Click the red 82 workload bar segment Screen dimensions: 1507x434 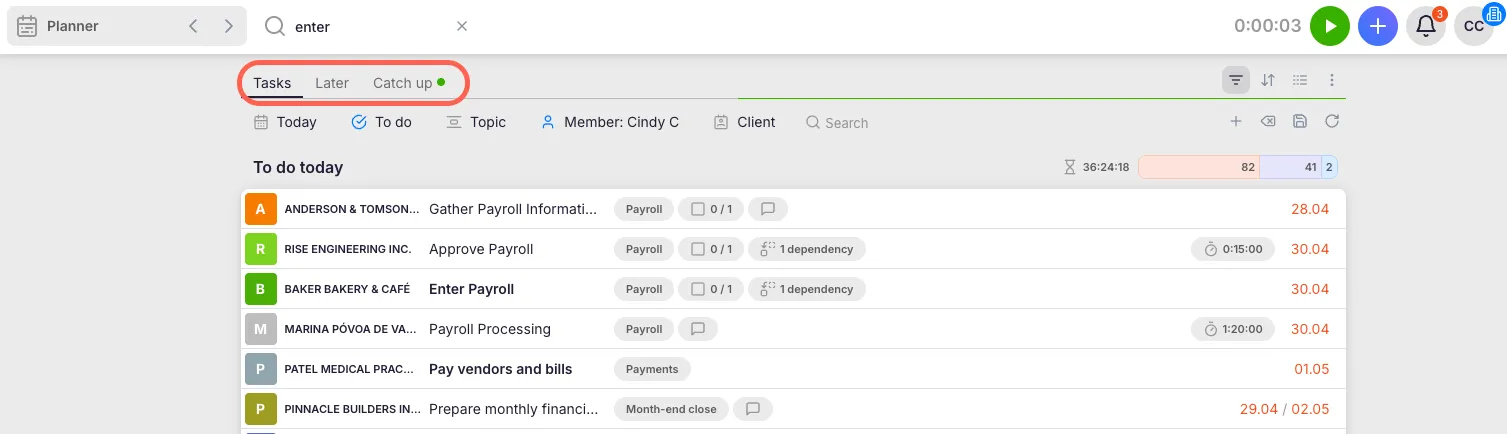point(1198,167)
